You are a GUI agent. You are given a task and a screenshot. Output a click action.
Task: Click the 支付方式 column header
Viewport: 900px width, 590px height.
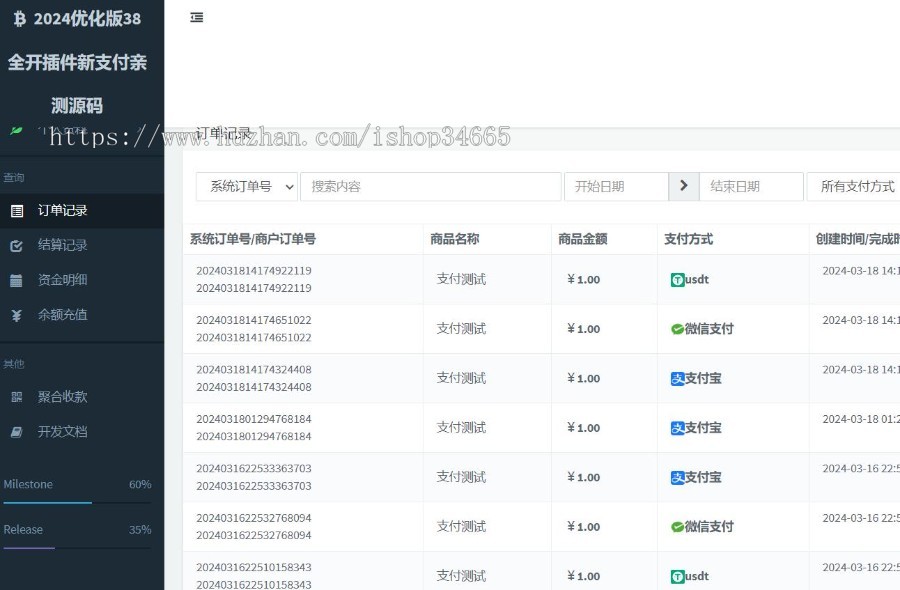tap(688, 239)
